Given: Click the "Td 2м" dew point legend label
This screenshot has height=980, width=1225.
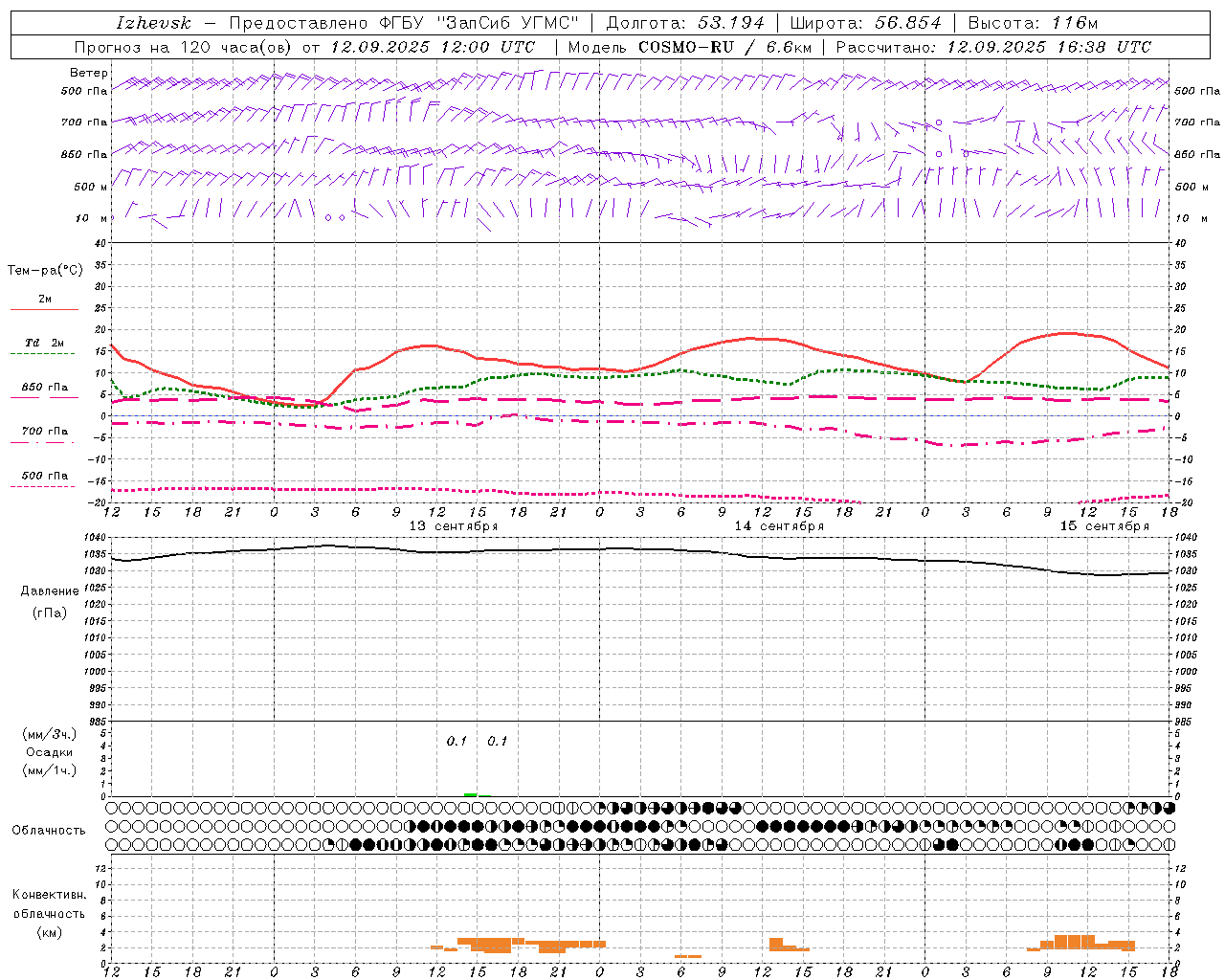Looking at the screenshot, I should coord(45,343).
